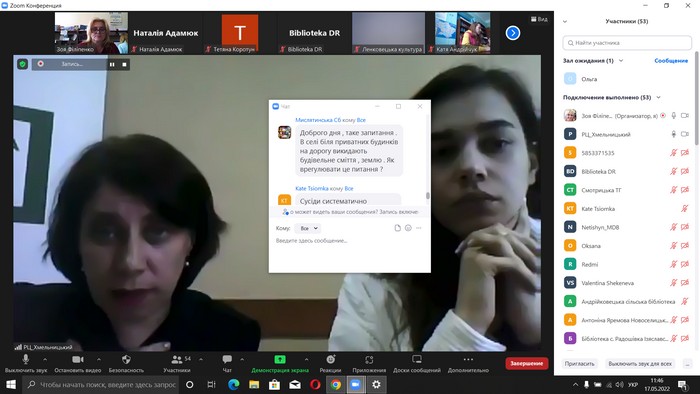Open File Explorer from taskbar

(254, 384)
